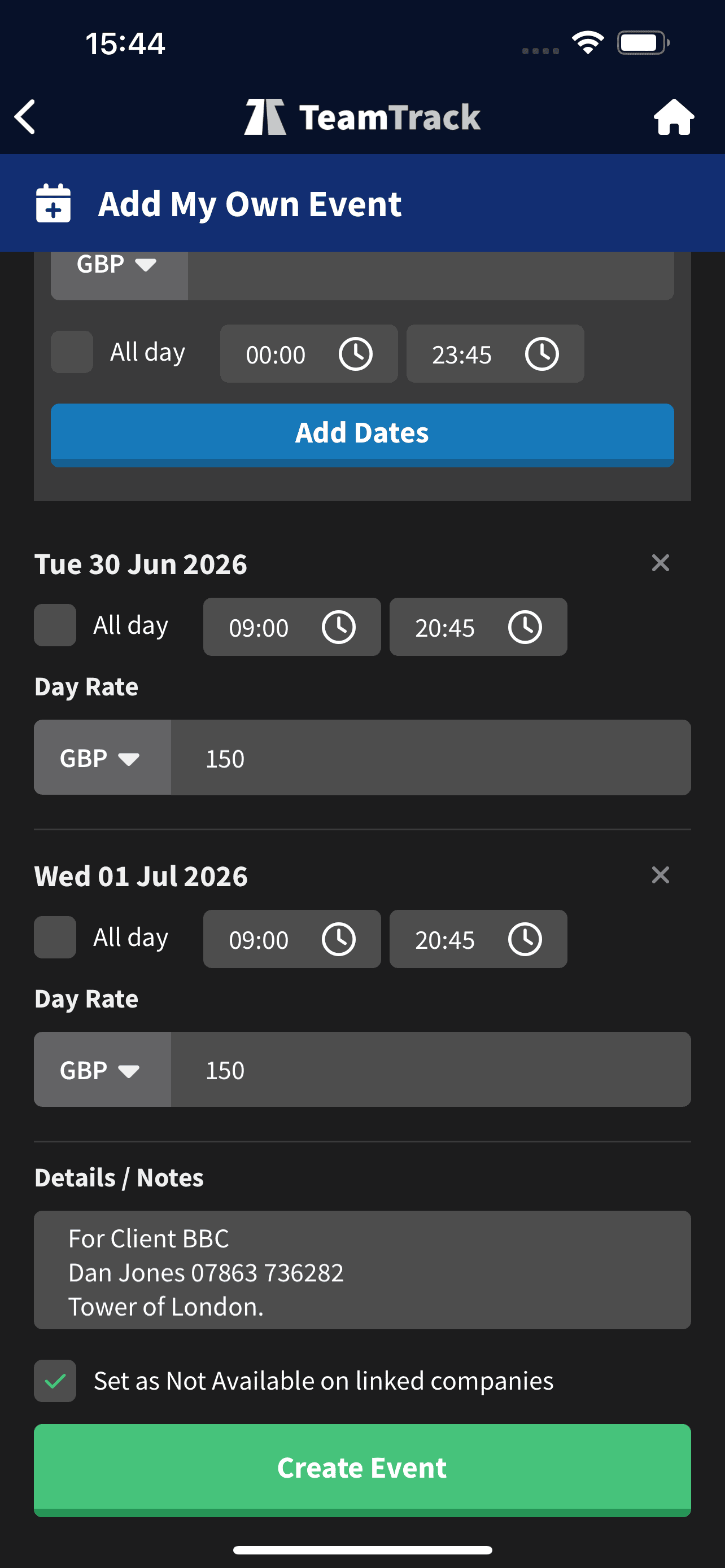Open start time clock for Tue 30 Jun
The width and height of the screenshot is (725, 1568).
338,628
